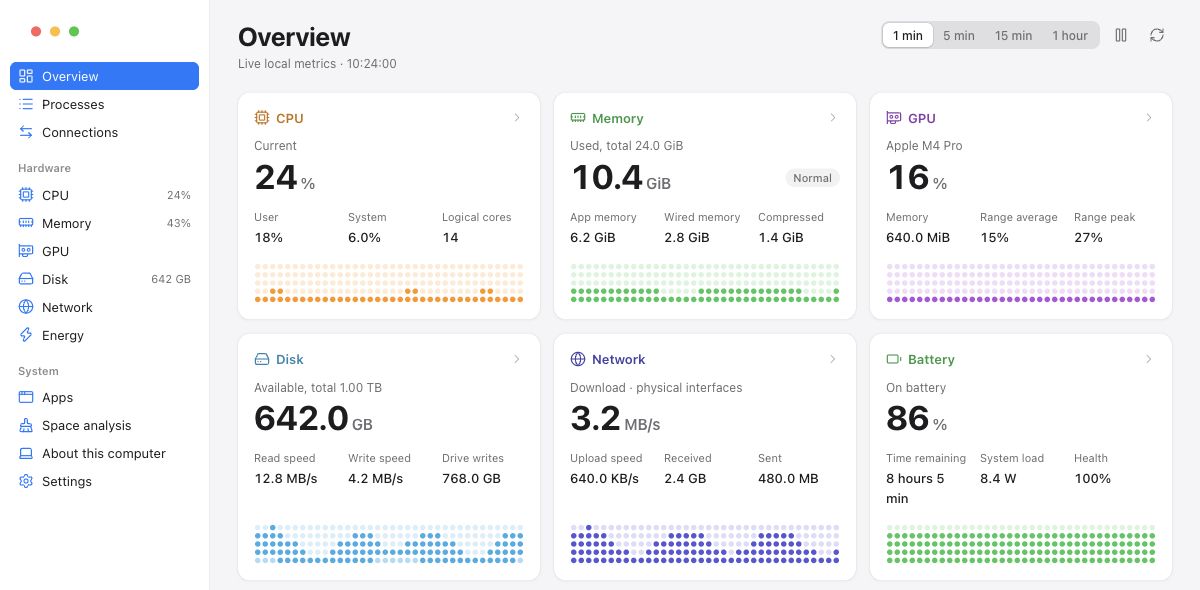
Task: Pause live metrics updates
Action: 1121,35
